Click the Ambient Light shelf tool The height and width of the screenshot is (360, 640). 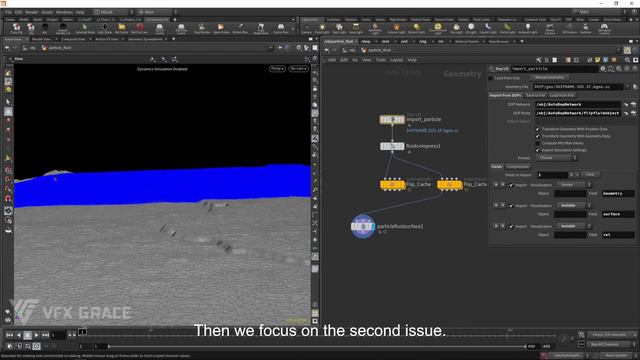(x=528, y=28)
